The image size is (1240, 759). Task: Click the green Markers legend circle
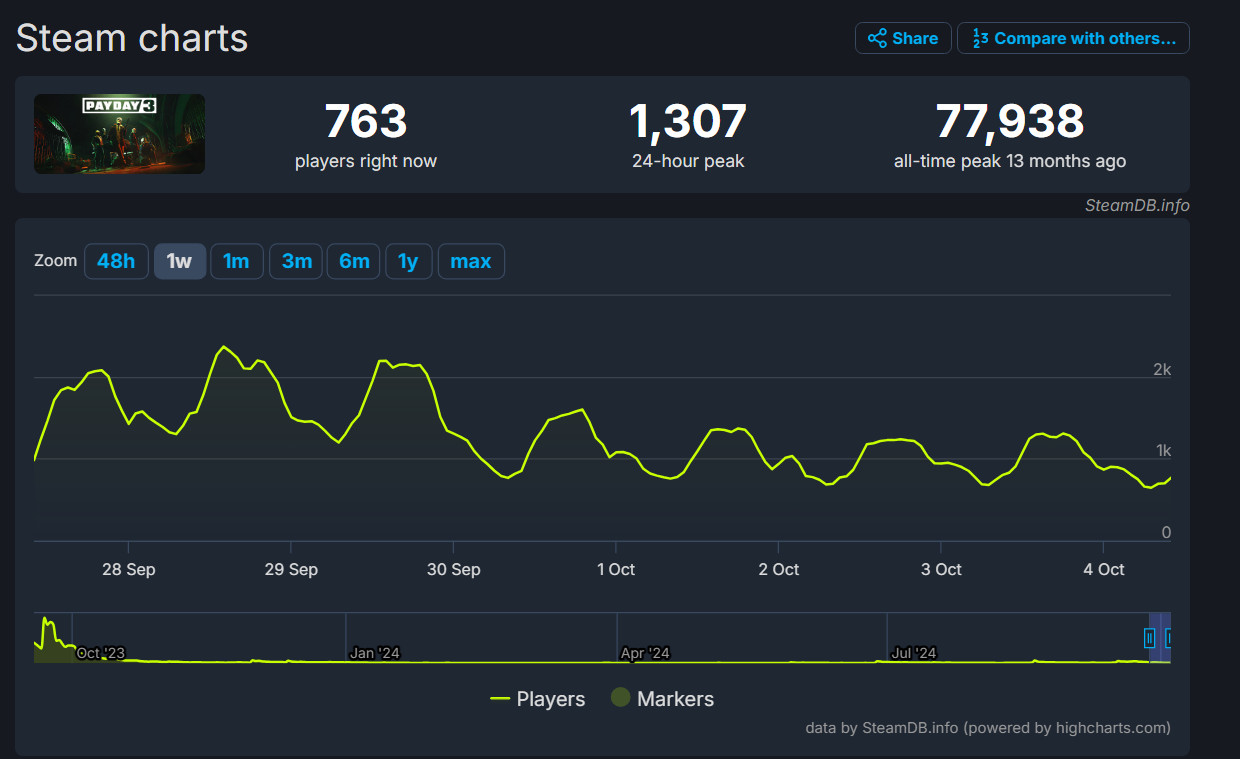pyautogui.click(x=620, y=698)
